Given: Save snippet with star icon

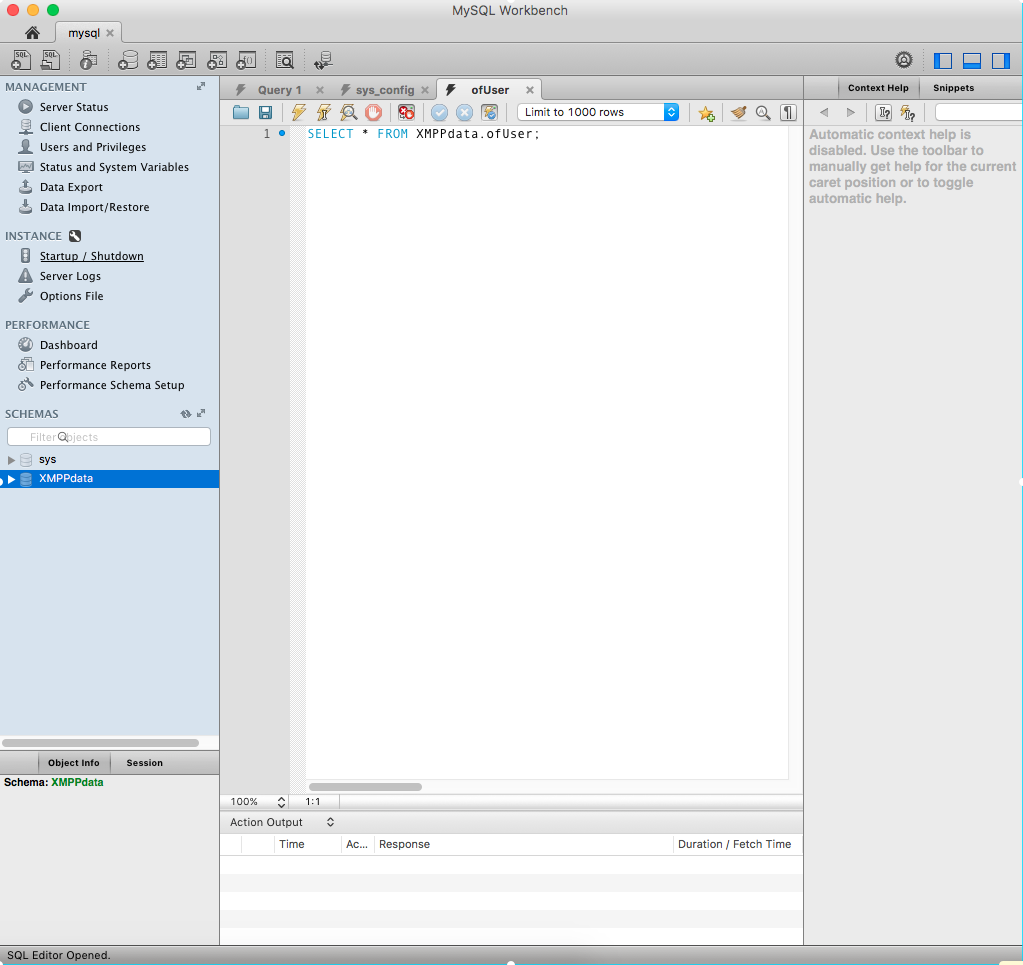Looking at the screenshot, I should click(706, 113).
